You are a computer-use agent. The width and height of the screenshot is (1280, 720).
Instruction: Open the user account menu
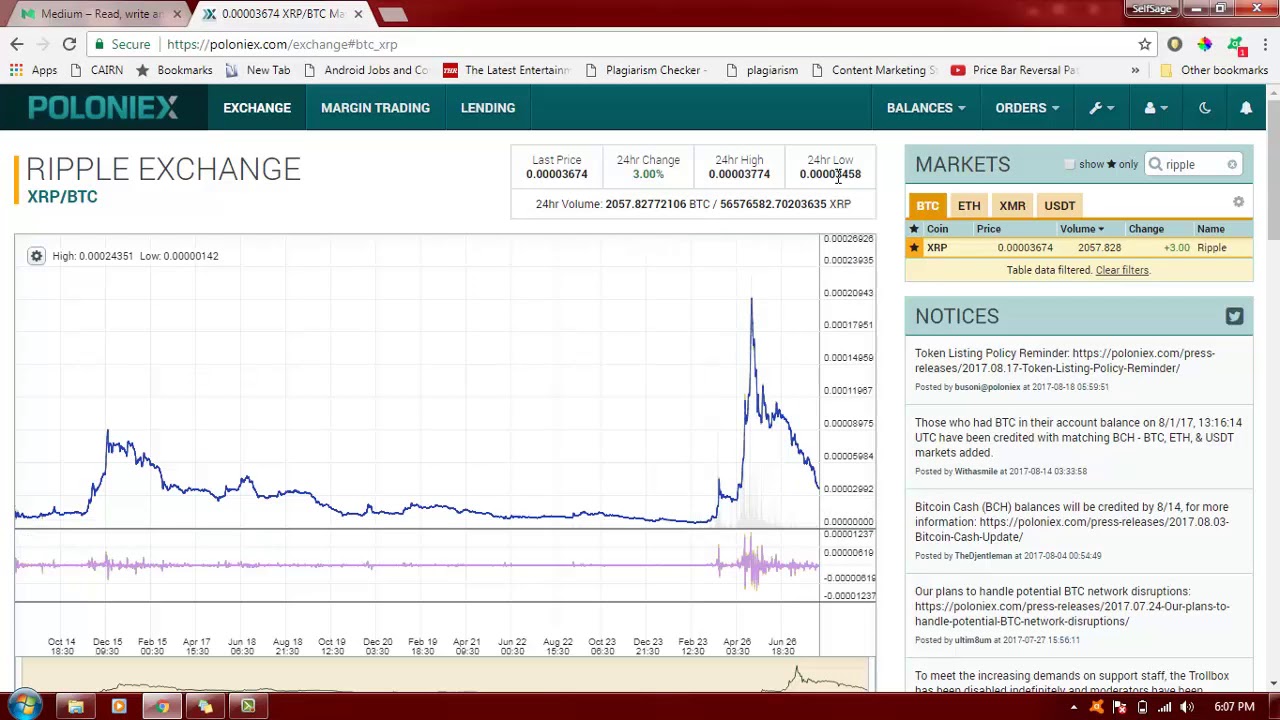1154,108
